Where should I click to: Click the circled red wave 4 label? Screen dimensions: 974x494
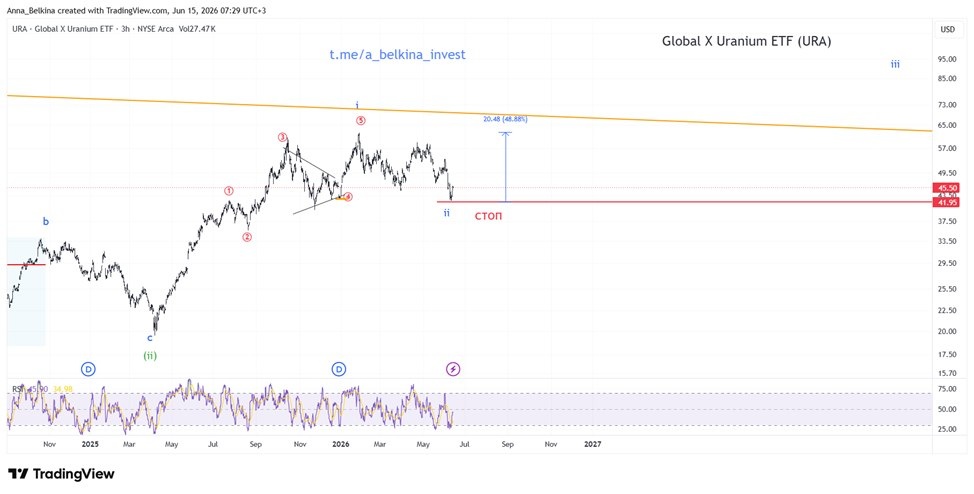[348, 197]
